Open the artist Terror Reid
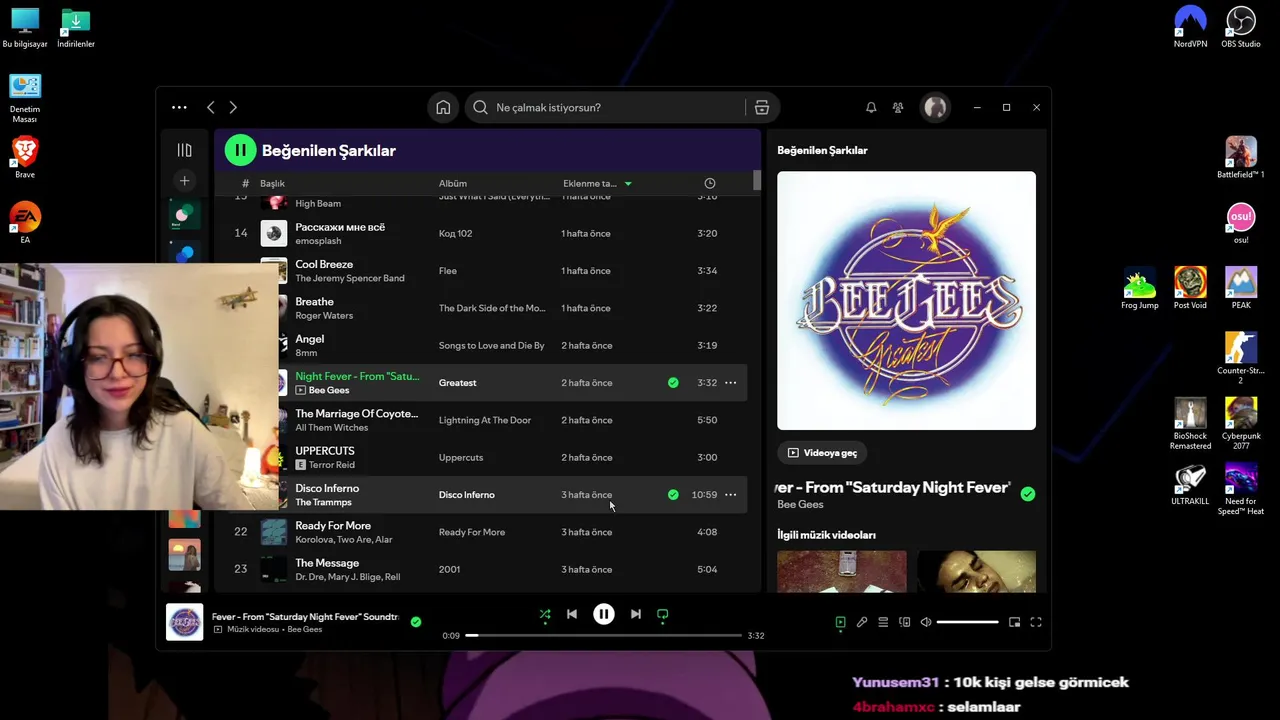Screen dimensions: 1280x720 [331, 465]
